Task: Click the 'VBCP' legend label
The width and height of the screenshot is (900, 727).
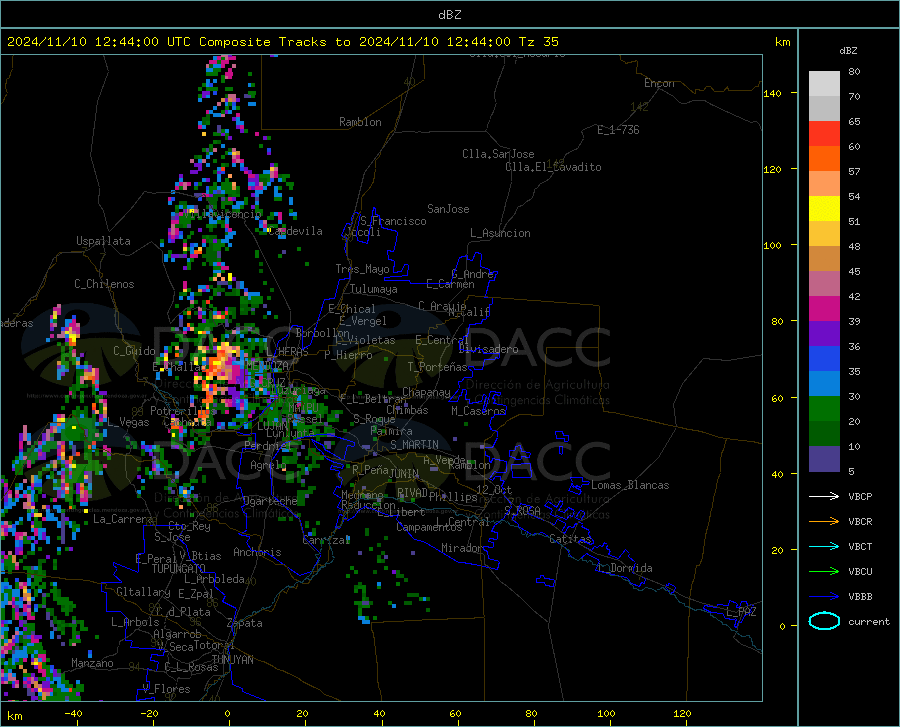Action: pos(860,496)
